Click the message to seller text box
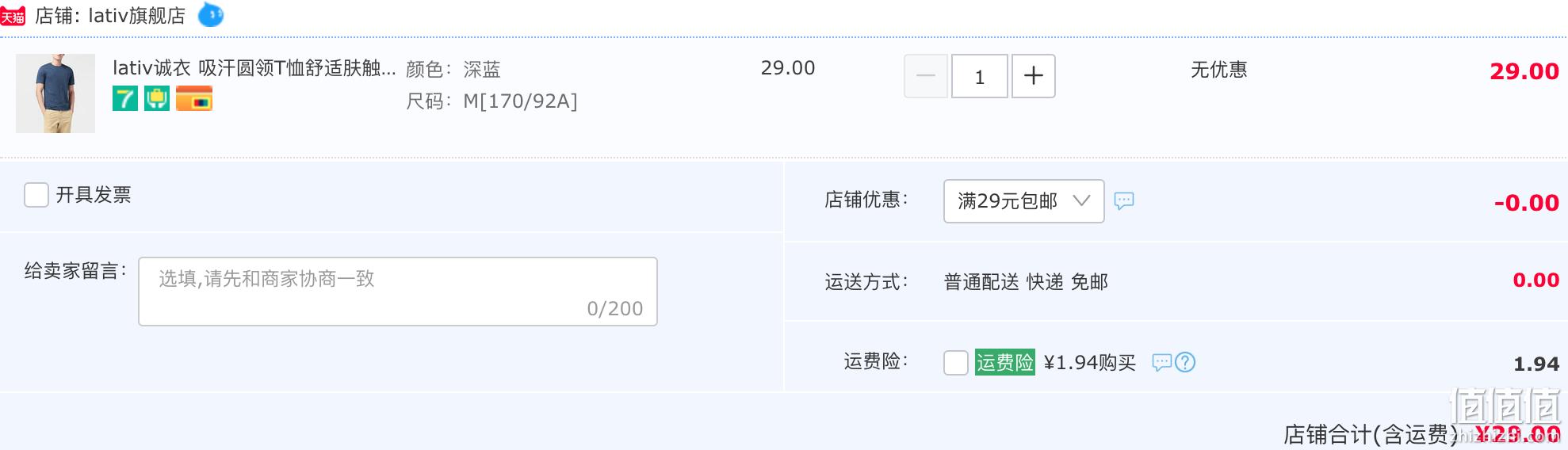 [398, 292]
